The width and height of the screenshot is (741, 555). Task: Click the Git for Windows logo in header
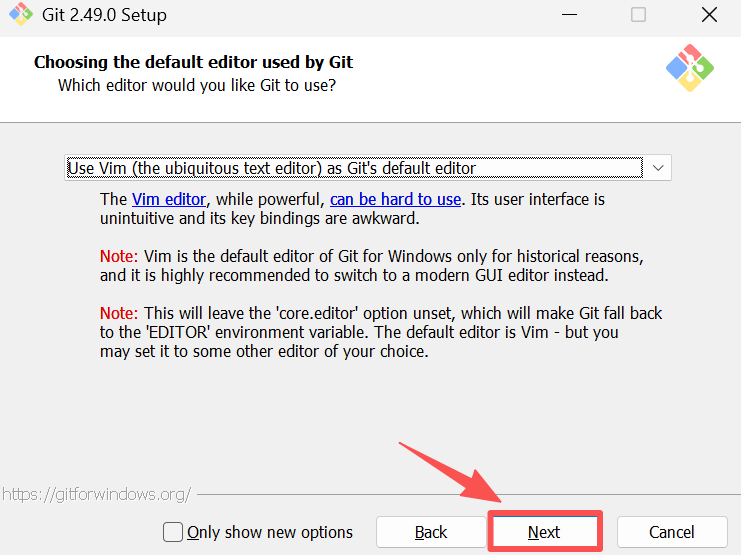[689, 68]
